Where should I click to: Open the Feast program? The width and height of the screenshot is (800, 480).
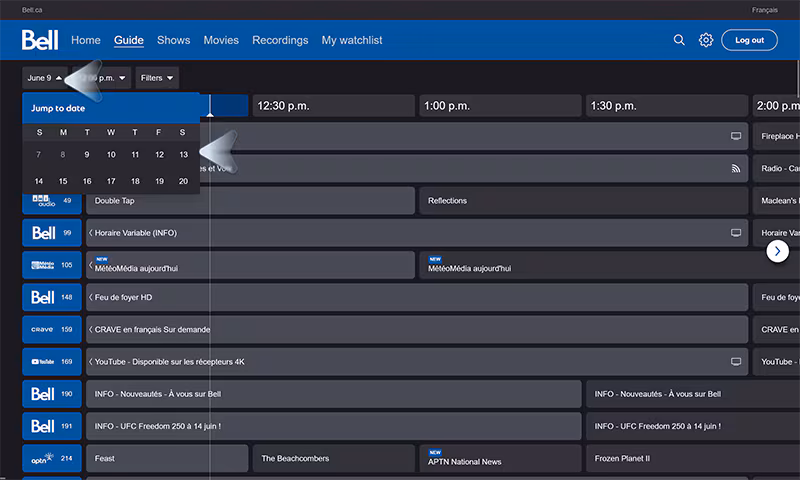[167, 458]
